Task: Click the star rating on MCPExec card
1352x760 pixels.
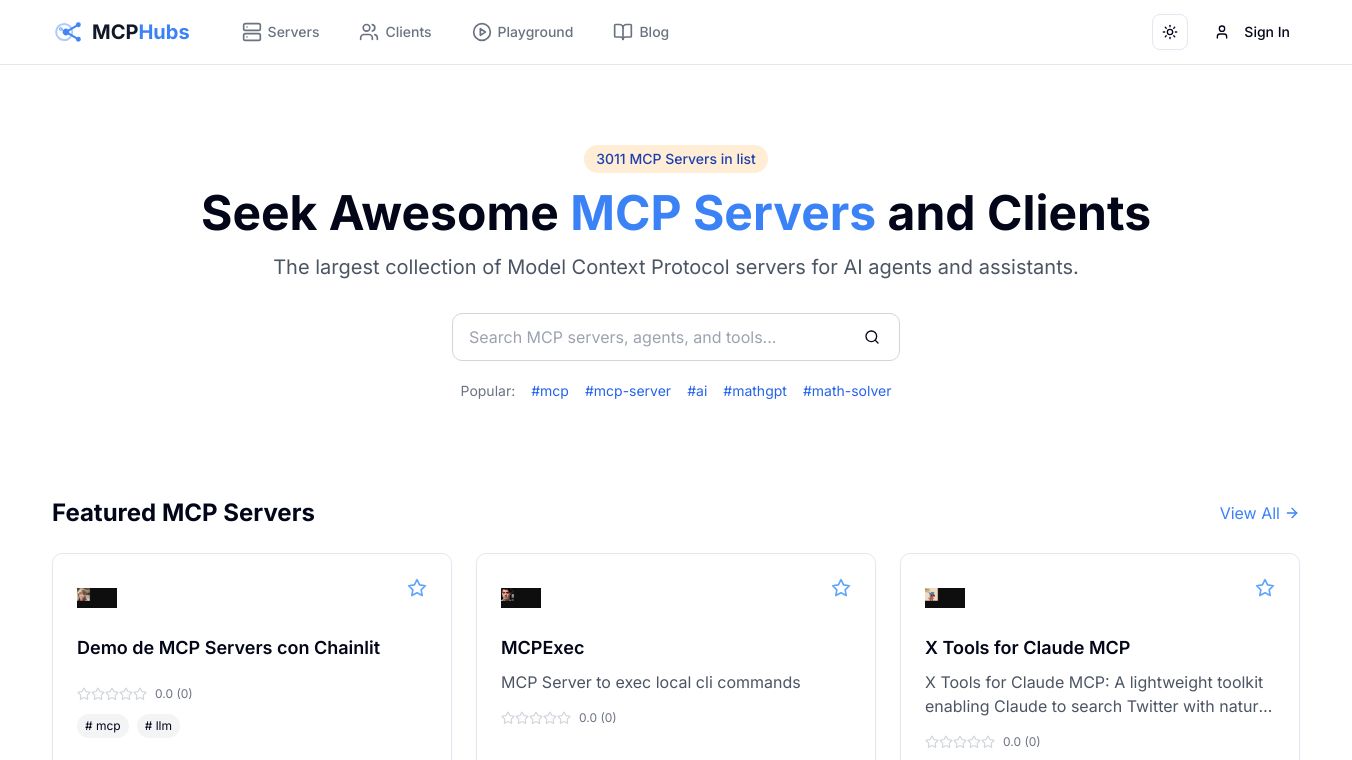Action: (x=536, y=718)
